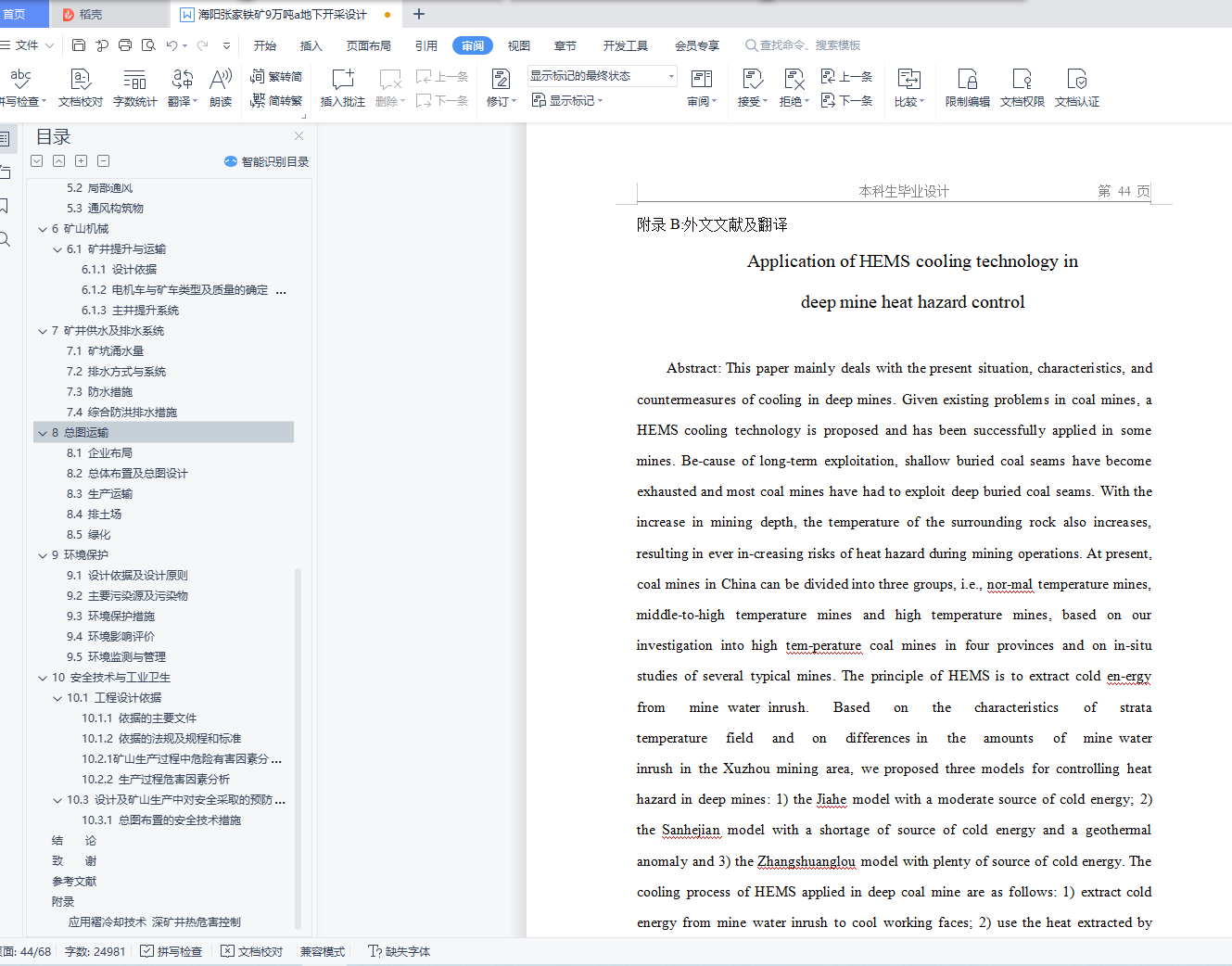The height and width of the screenshot is (966, 1232).
Task: Click 智能识别目录 button
Action: pyautogui.click(x=267, y=161)
